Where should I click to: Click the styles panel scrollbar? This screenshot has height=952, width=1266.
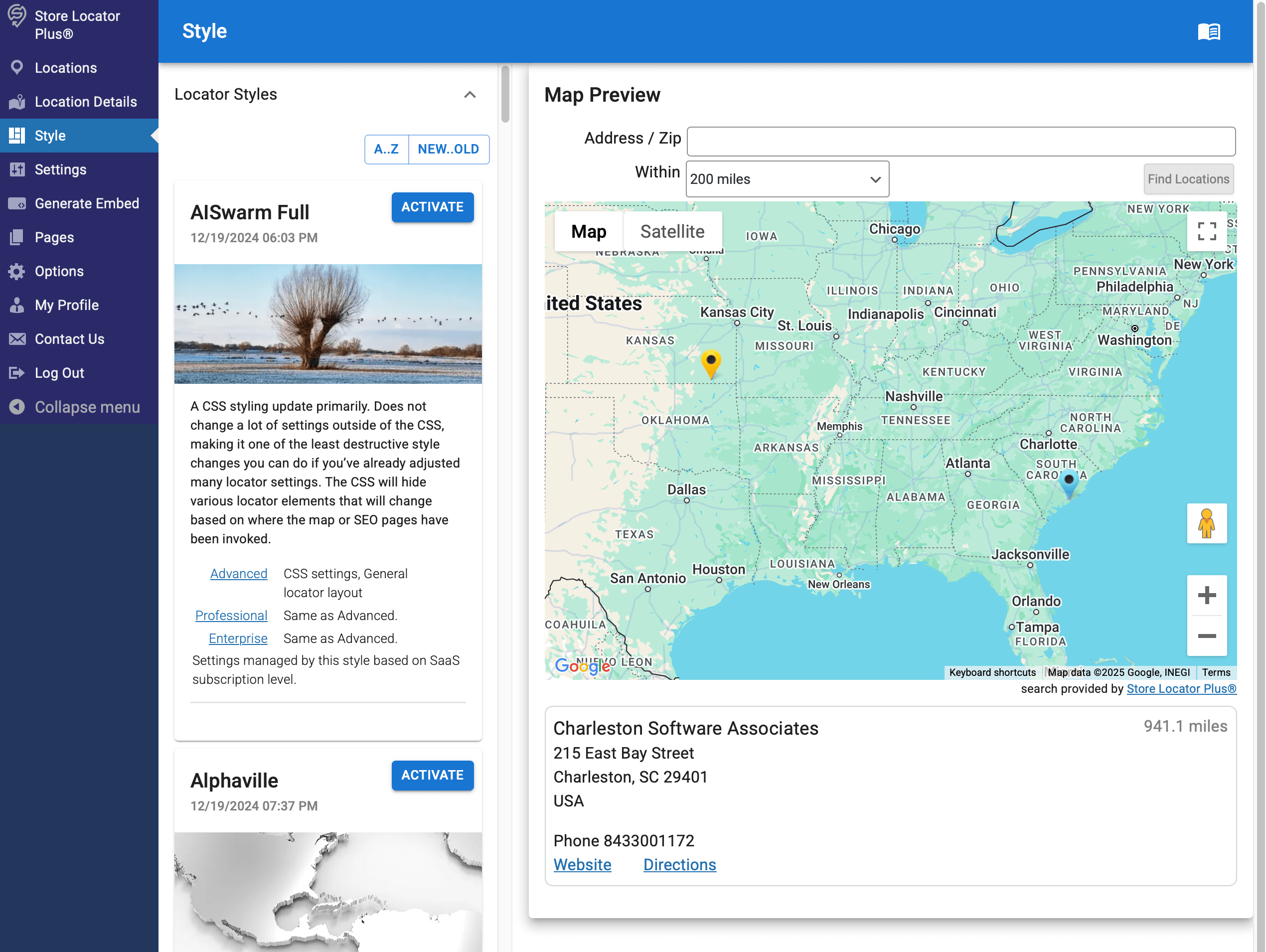click(x=505, y=95)
